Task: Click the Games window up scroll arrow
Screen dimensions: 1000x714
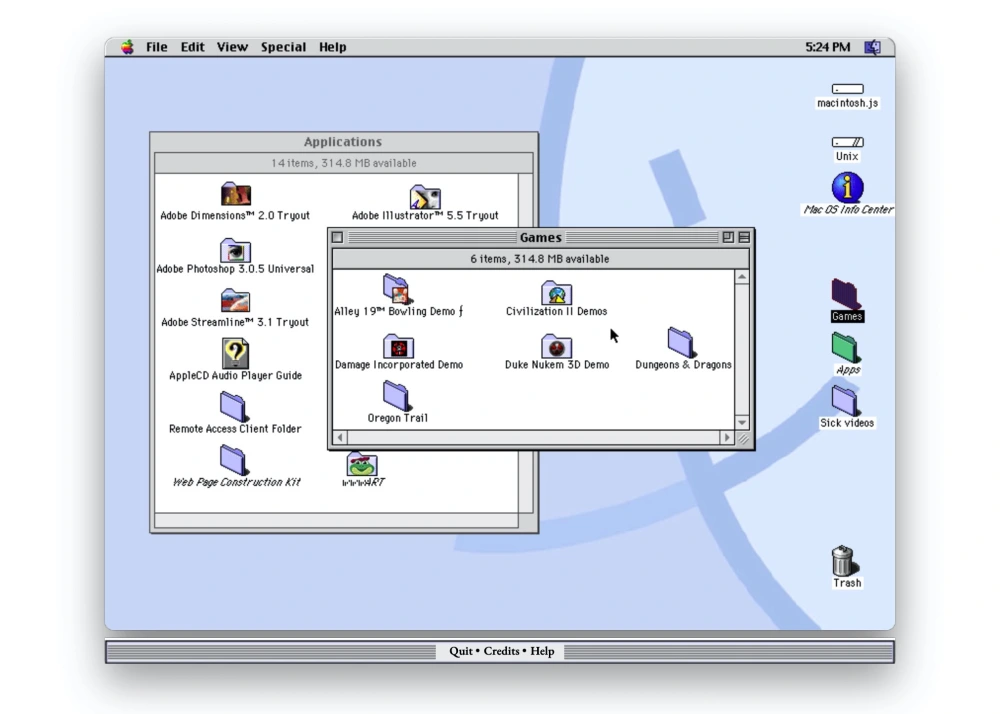Action: (x=742, y=277)
